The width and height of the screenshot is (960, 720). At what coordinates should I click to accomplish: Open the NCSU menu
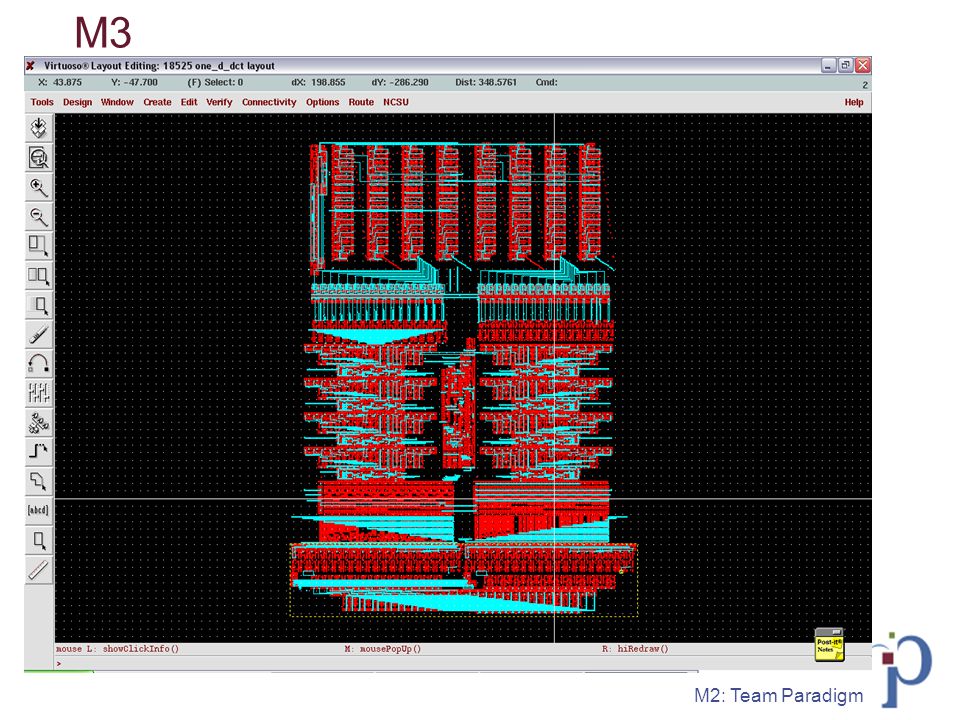[396, 102]
